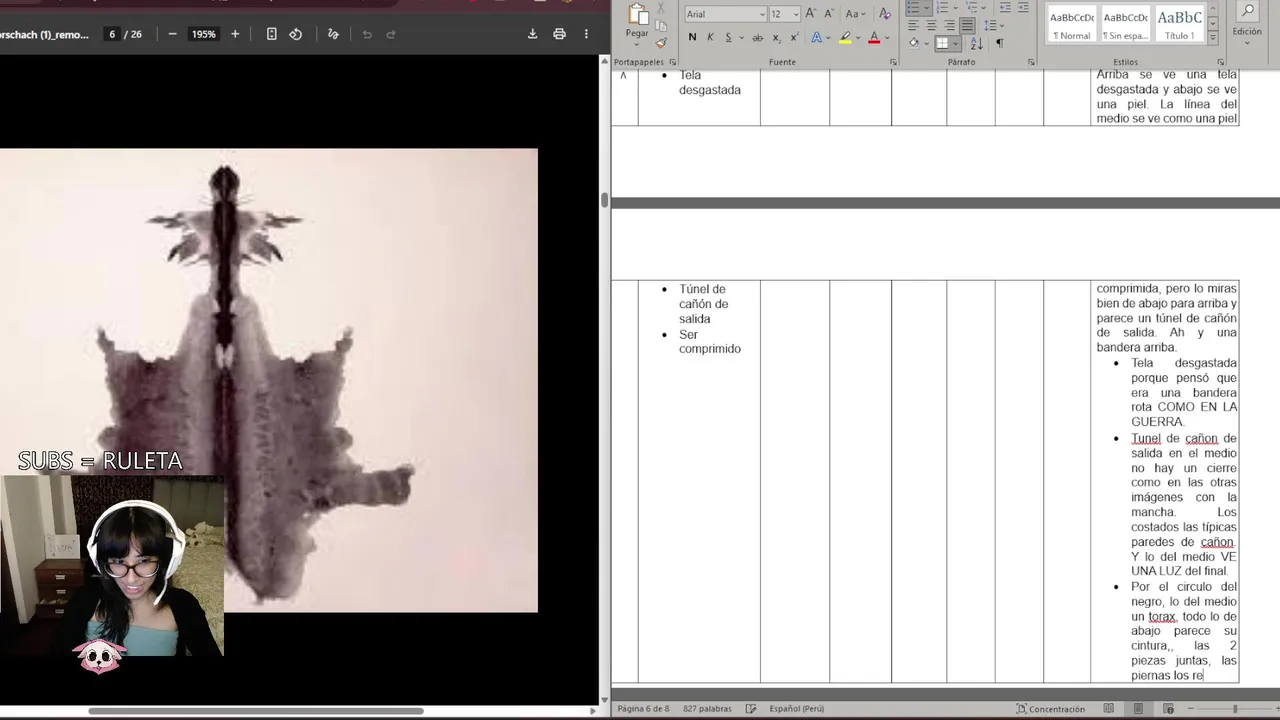Viewport: 1280px width, 720px height.
Task: Click PDF vertical scrollbar thumb
Action: pos(604,199)
